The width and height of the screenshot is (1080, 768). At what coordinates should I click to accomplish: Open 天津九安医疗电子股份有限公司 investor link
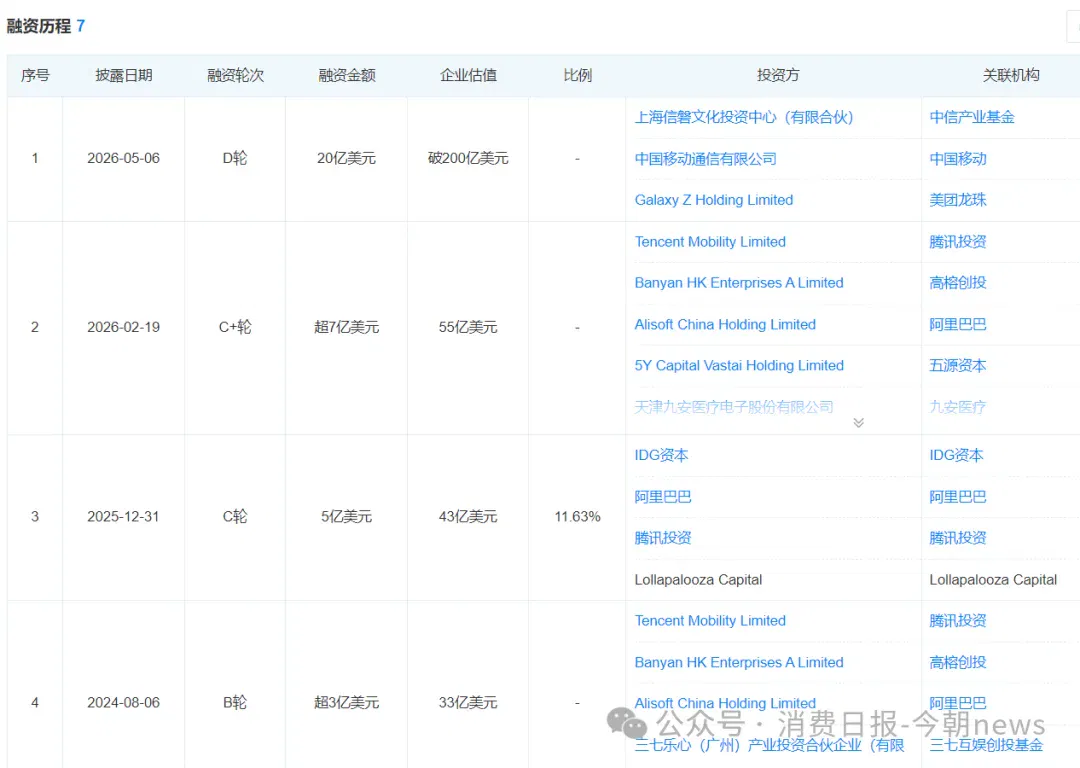click(734, 407)
